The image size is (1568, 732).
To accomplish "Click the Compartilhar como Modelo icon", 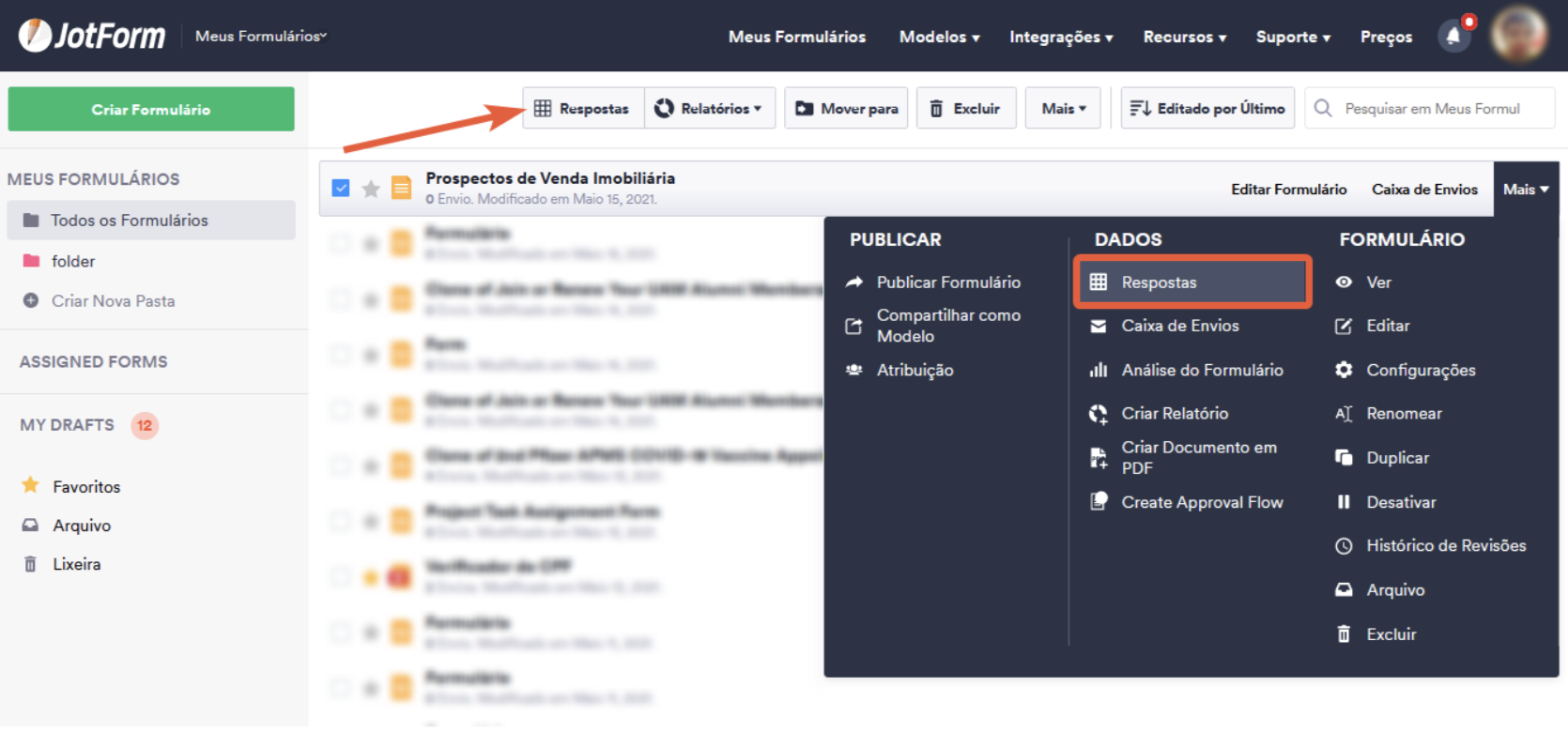I will click(x=853, y=326).
